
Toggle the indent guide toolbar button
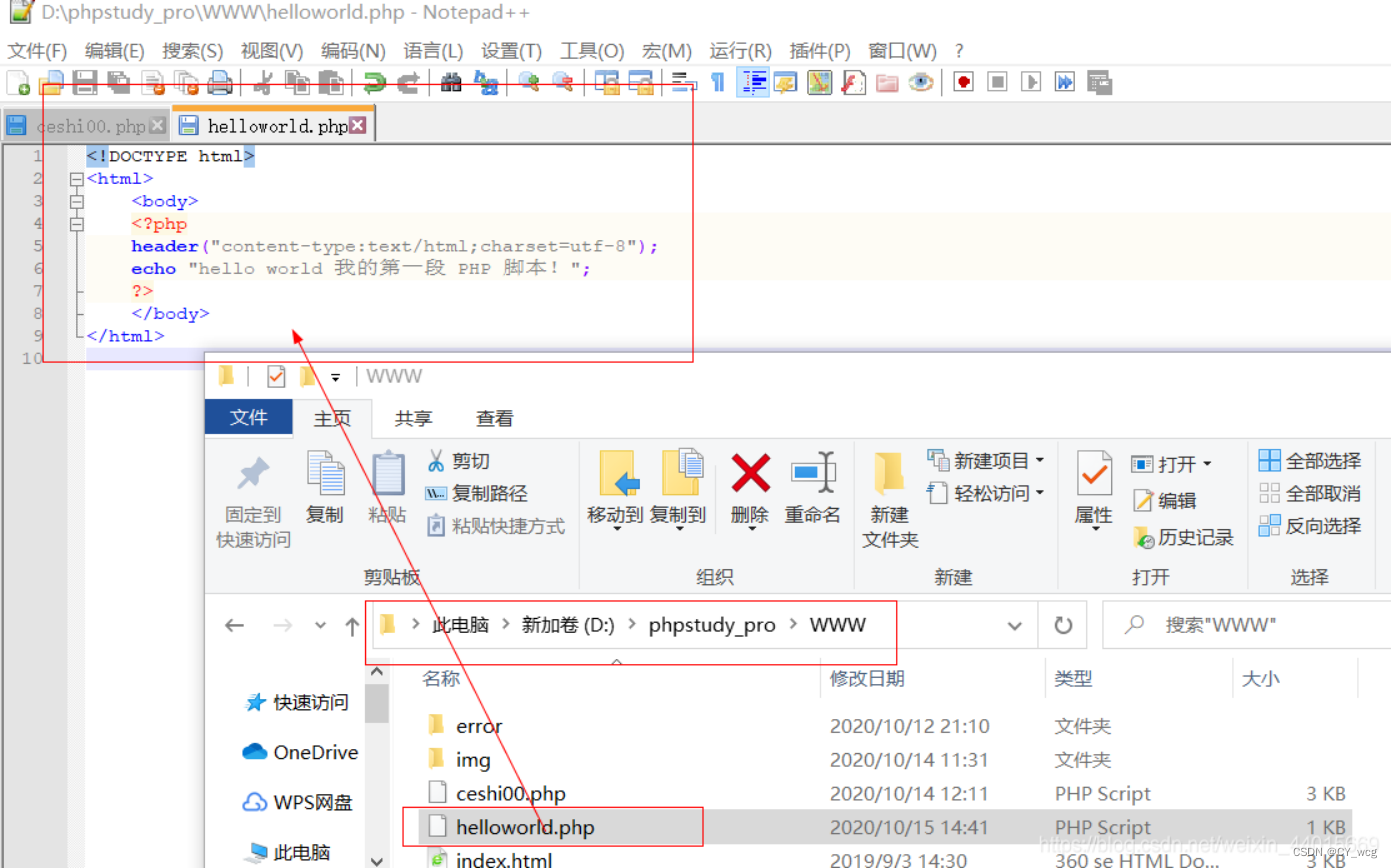(x=752, y=83)
